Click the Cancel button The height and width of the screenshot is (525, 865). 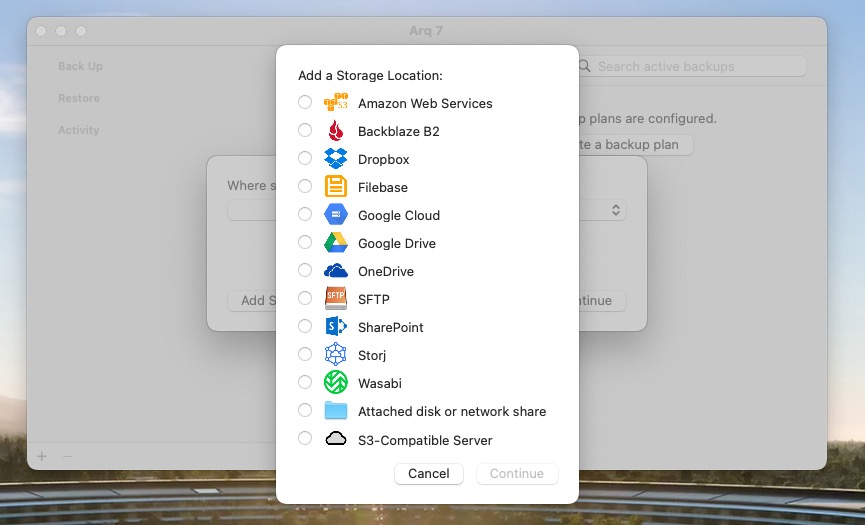click(x=429, y=474)
